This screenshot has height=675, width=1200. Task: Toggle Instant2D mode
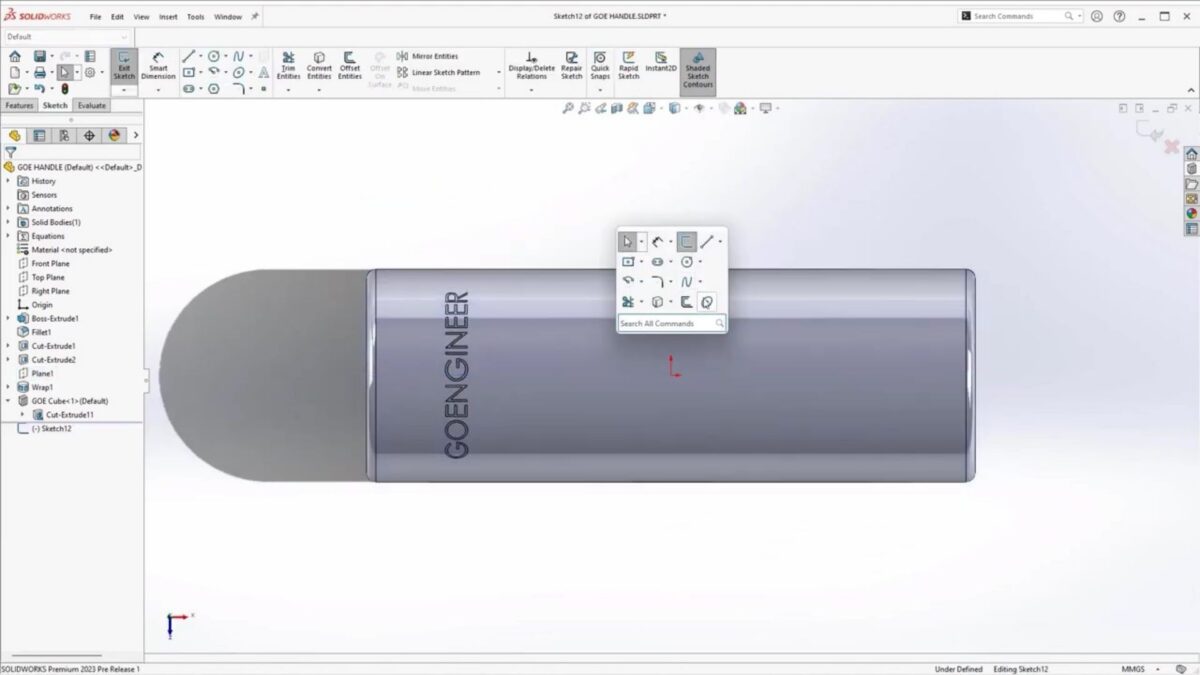pos(660,62)
